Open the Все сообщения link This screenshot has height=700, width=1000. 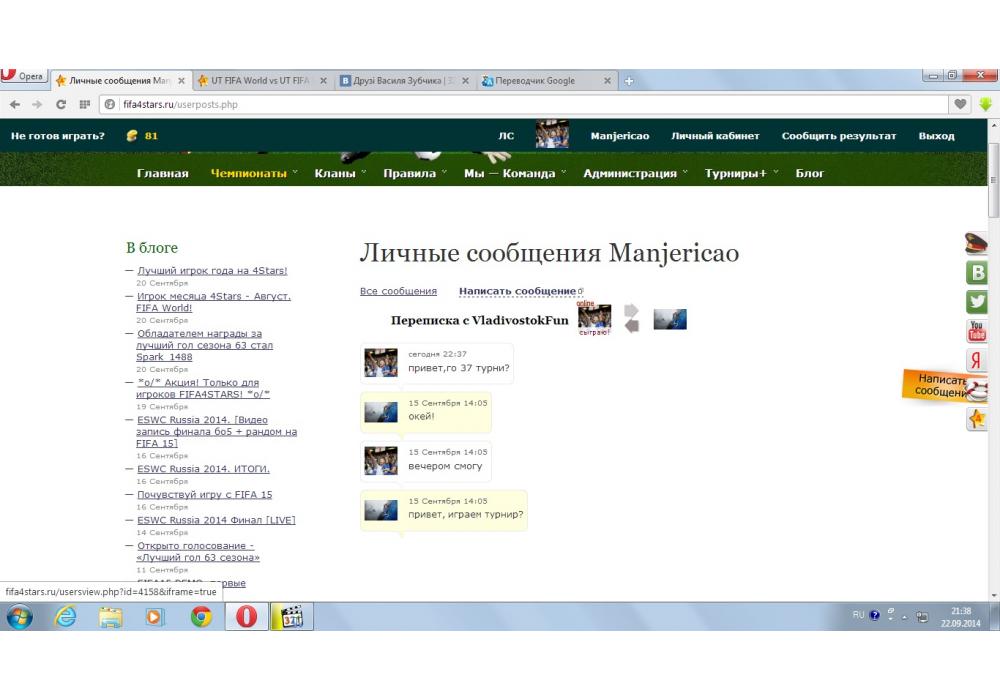point(398,291)
